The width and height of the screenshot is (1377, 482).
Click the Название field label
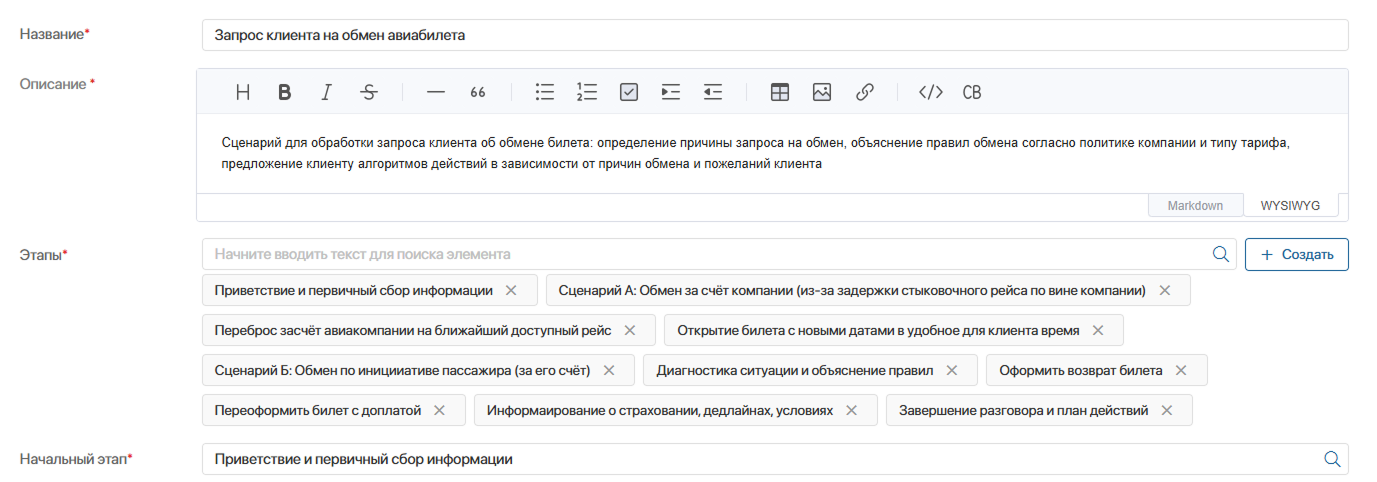coord(54,35)
